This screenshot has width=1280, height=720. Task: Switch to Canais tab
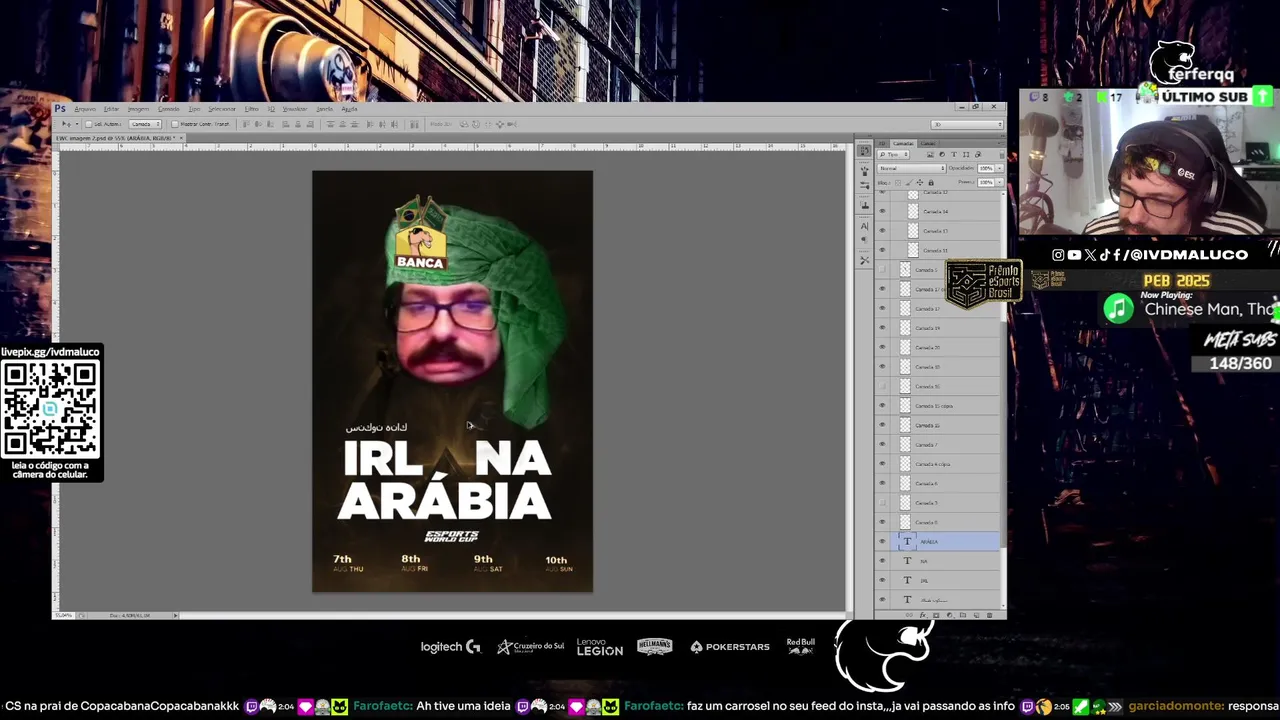pyautogui.click(x=928, y=143)
